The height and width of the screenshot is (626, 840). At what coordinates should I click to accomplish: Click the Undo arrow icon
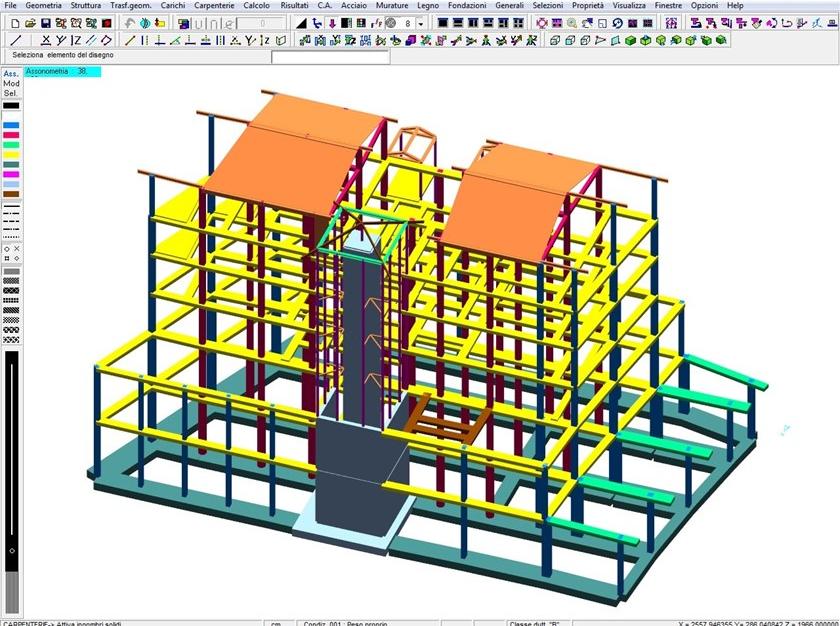pyautogui.click(x=130, y=23)
